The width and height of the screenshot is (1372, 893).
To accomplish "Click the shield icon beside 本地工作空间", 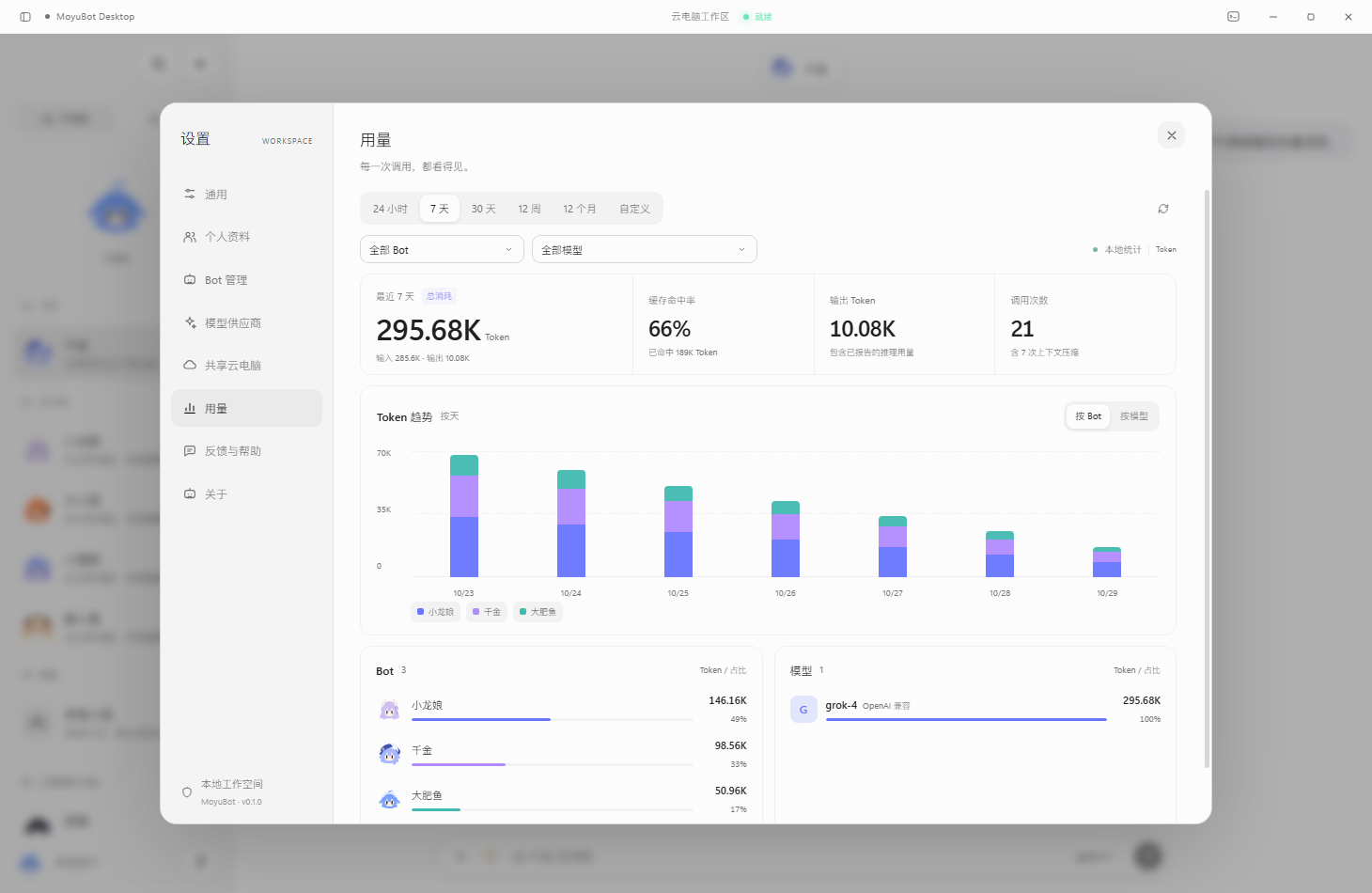I will [x=187, y=792].
